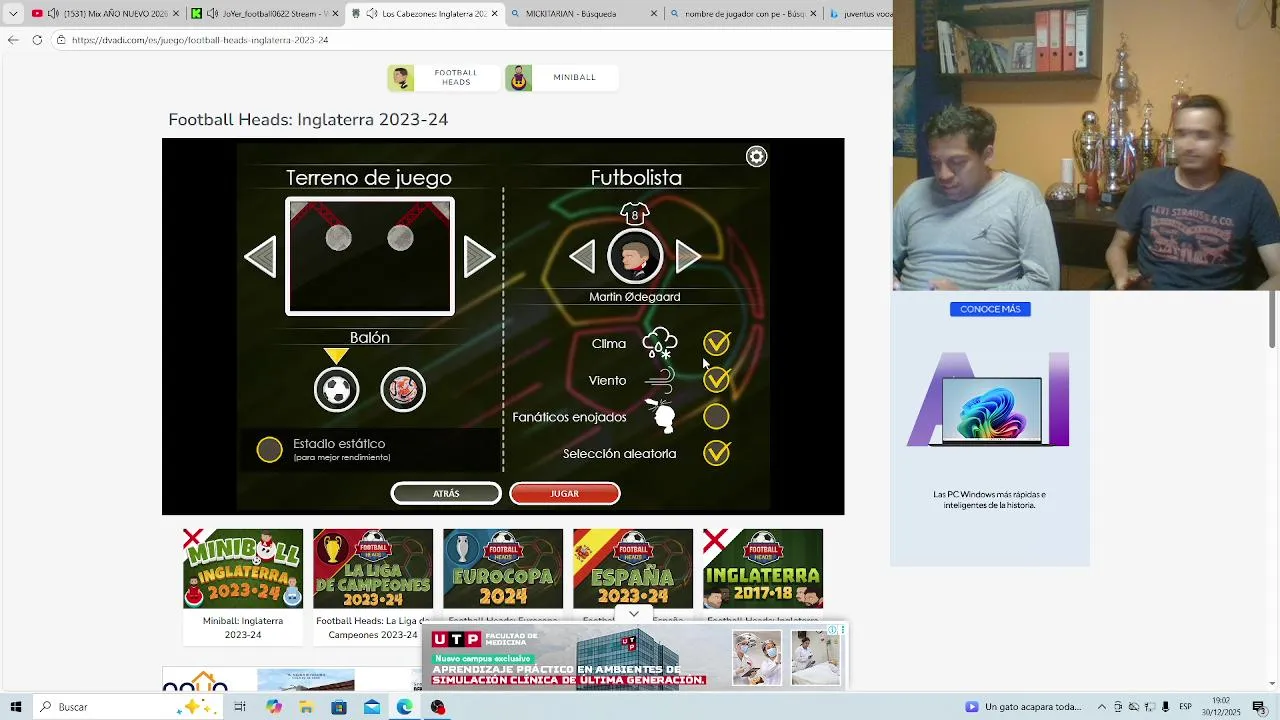Open the Un gato acapara toda news widget
The image size is (1280, 720).
pyautogui.click(x=1024, y=707)
